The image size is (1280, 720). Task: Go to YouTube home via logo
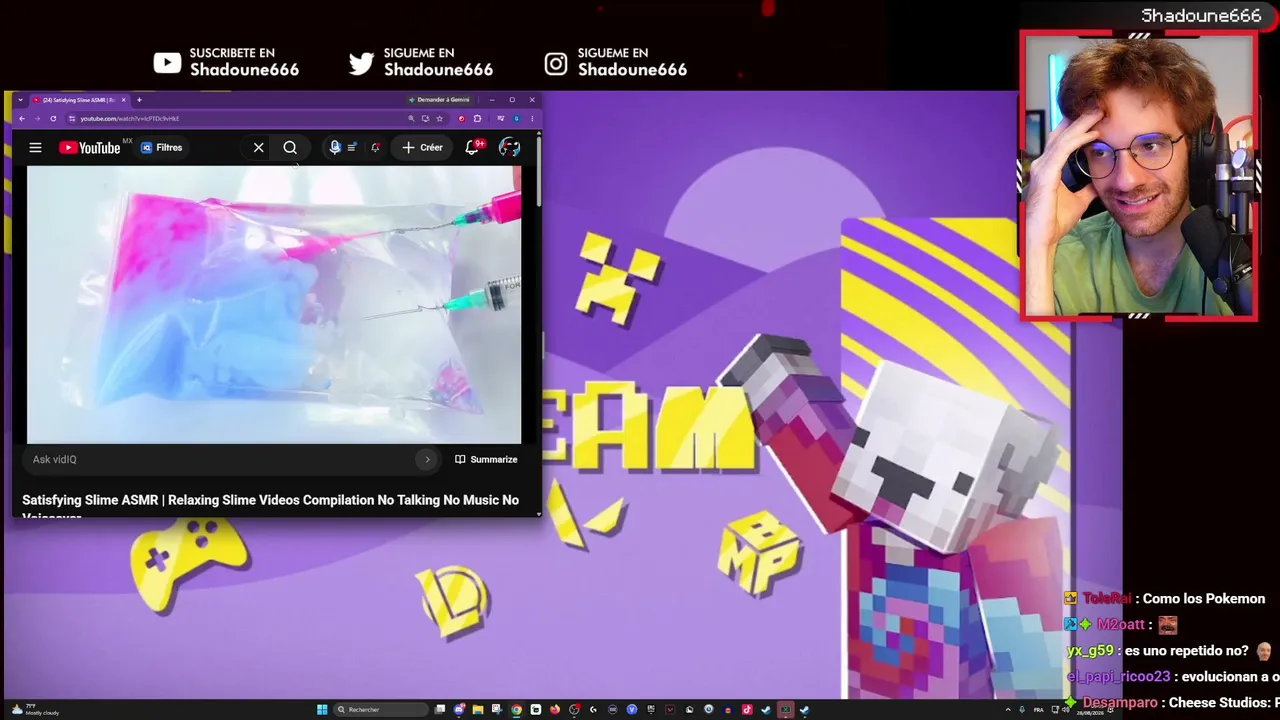[90, 148]
